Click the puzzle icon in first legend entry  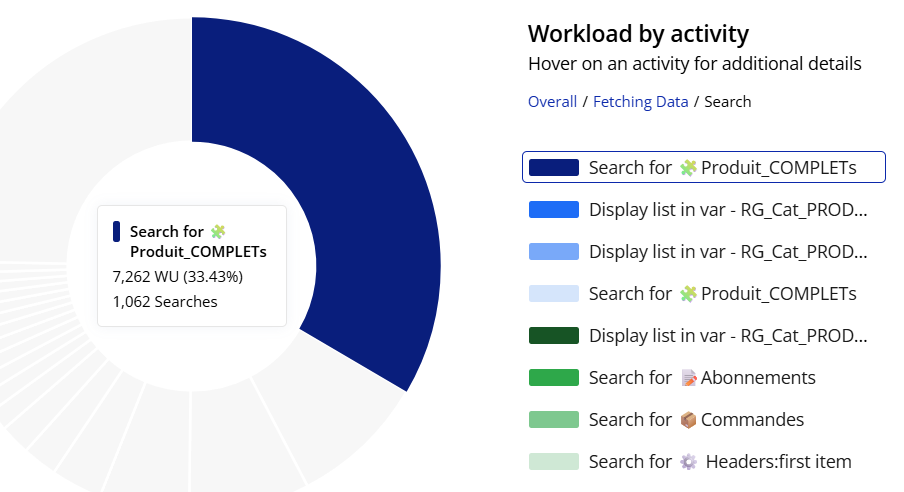[688, 168]
